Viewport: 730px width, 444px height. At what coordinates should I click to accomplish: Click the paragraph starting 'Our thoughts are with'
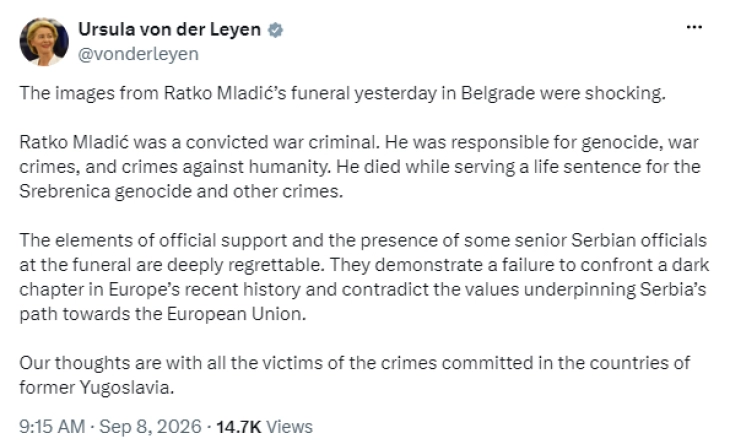[x=354, y=375]
